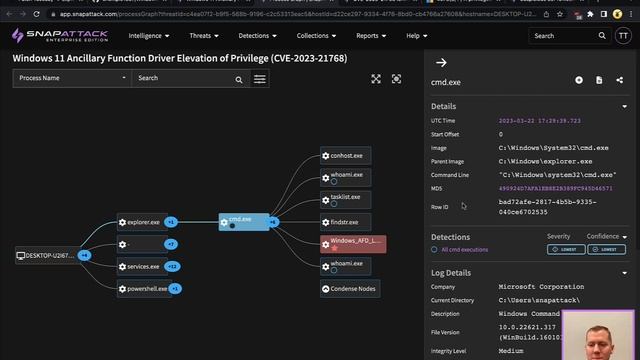Open the Intelligence menu
The height and width of the screenshot is (360, 640).
[149, 36]
